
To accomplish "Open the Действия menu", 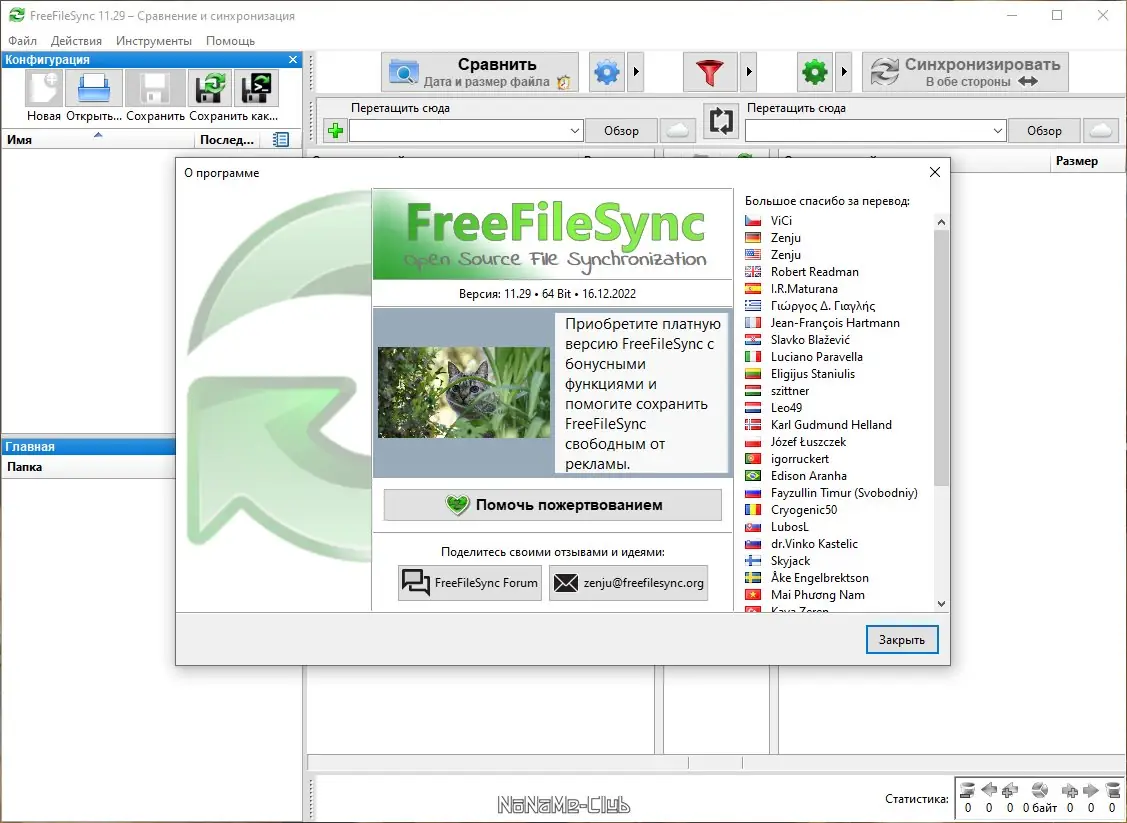I will click(x=76, y=41).
